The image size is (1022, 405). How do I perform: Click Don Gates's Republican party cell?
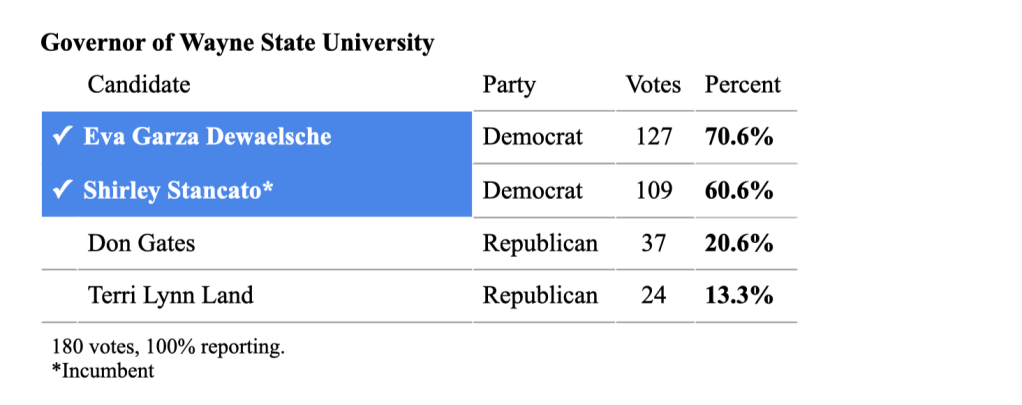coord(540,243)
